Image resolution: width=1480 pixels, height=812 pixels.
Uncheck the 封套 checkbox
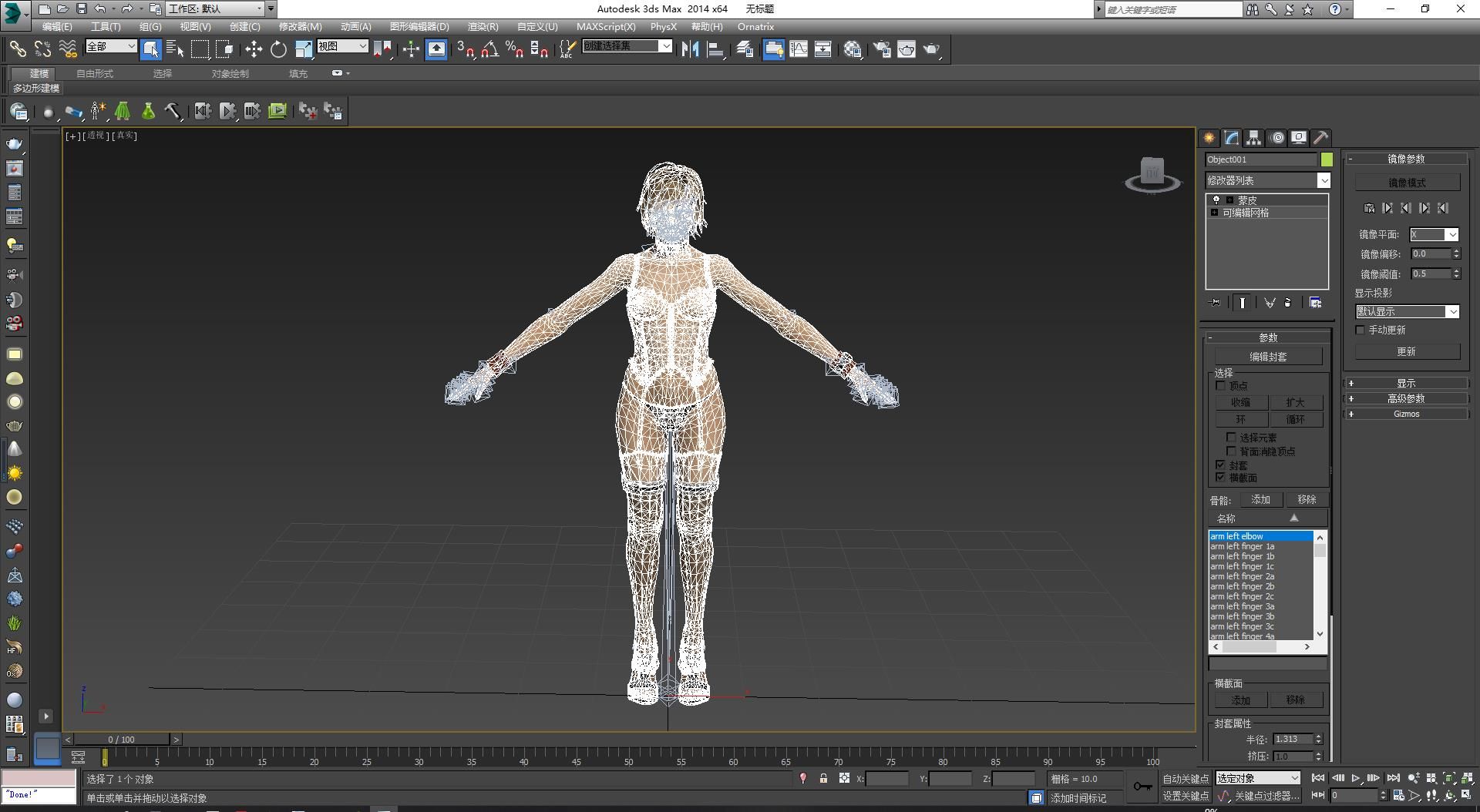coord(1220,465)
